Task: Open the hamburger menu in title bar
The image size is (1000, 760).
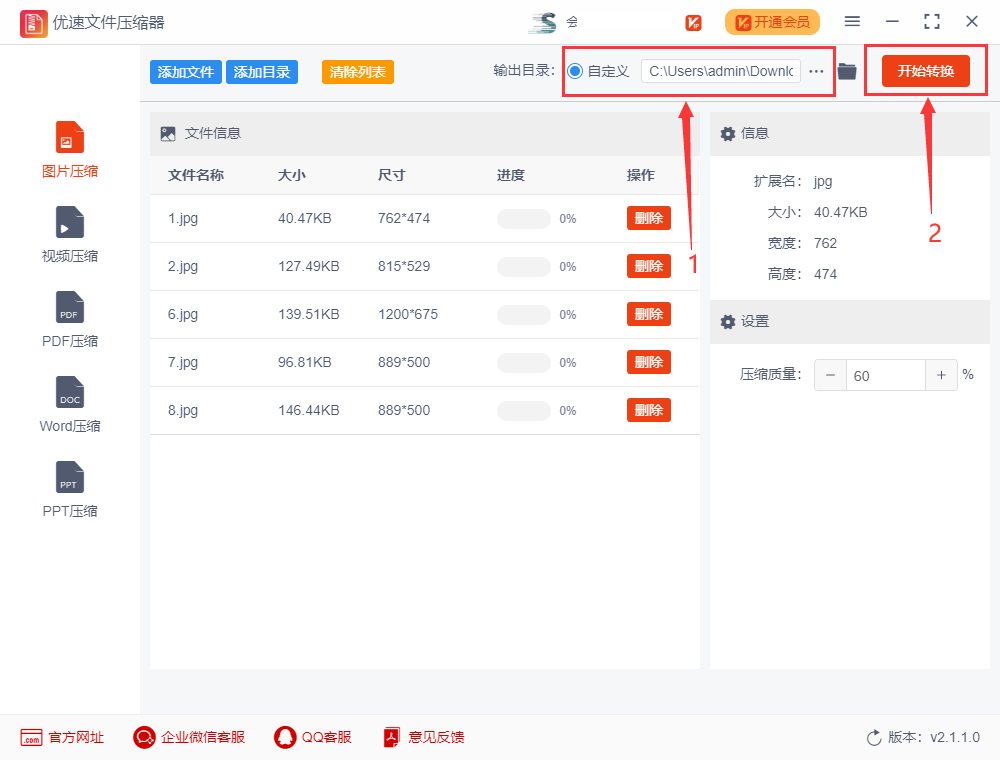Action: point(852,21)
